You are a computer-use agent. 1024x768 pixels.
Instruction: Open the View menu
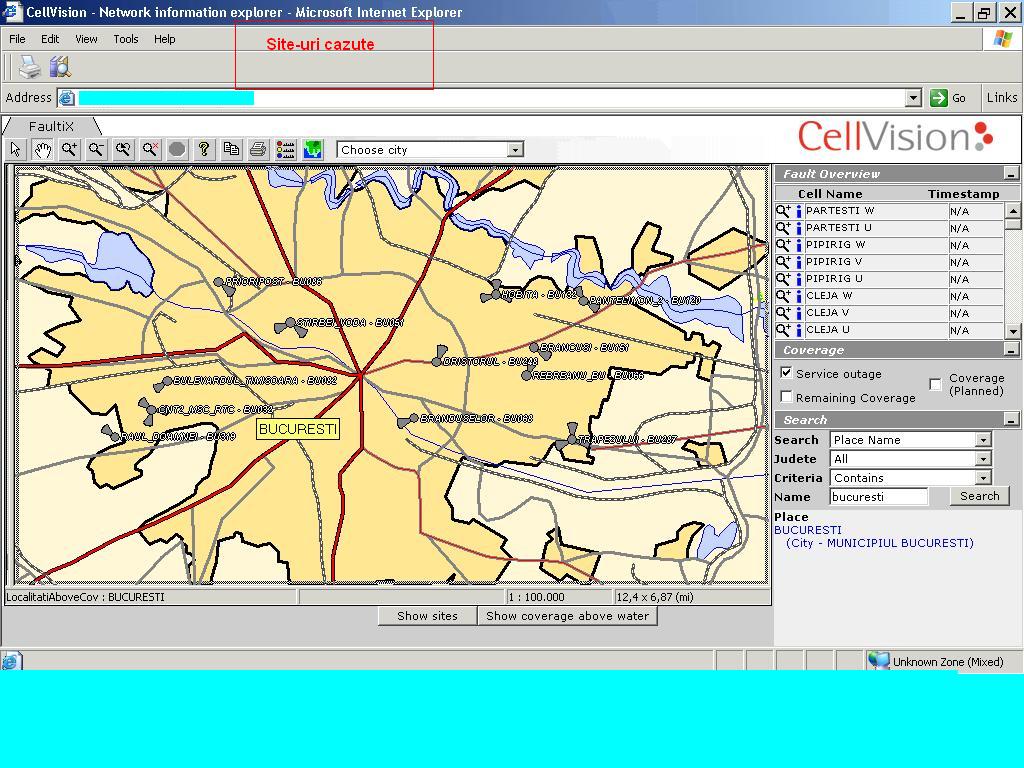tap(86, 39)
